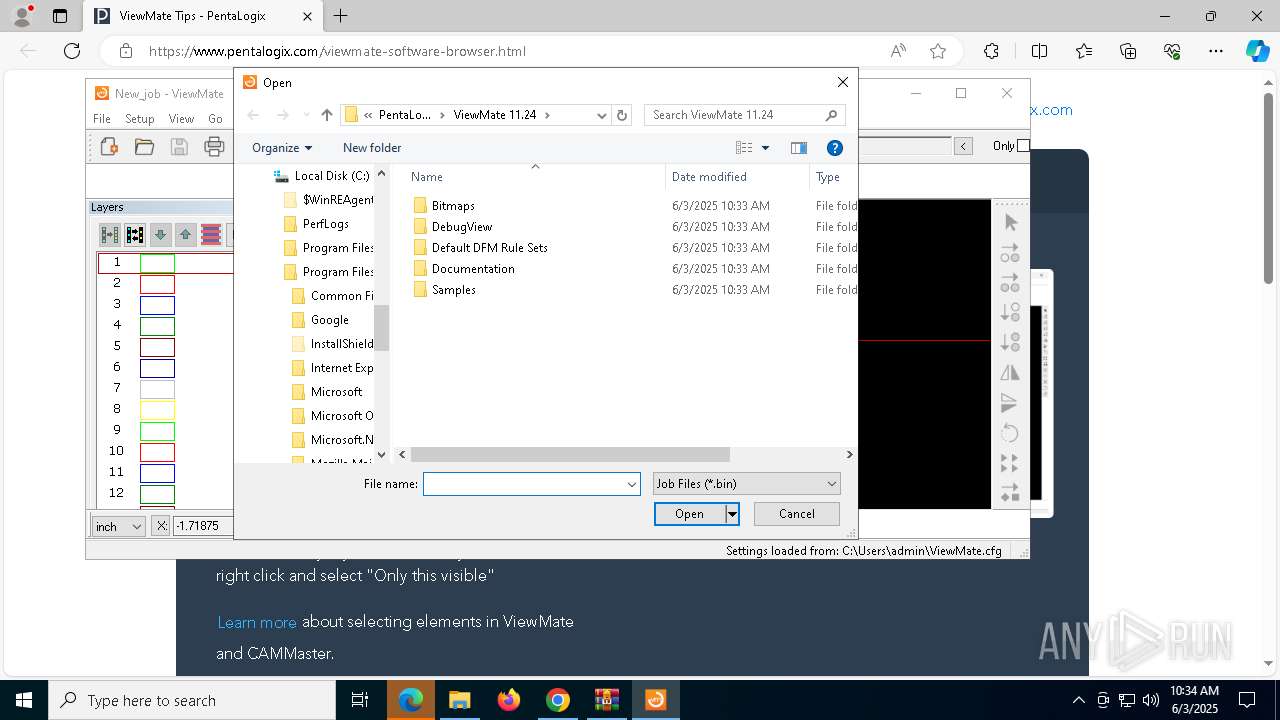Move layer up with the up-arrow icon
The height and width of the screenshot is (720, 1280).
185,235
